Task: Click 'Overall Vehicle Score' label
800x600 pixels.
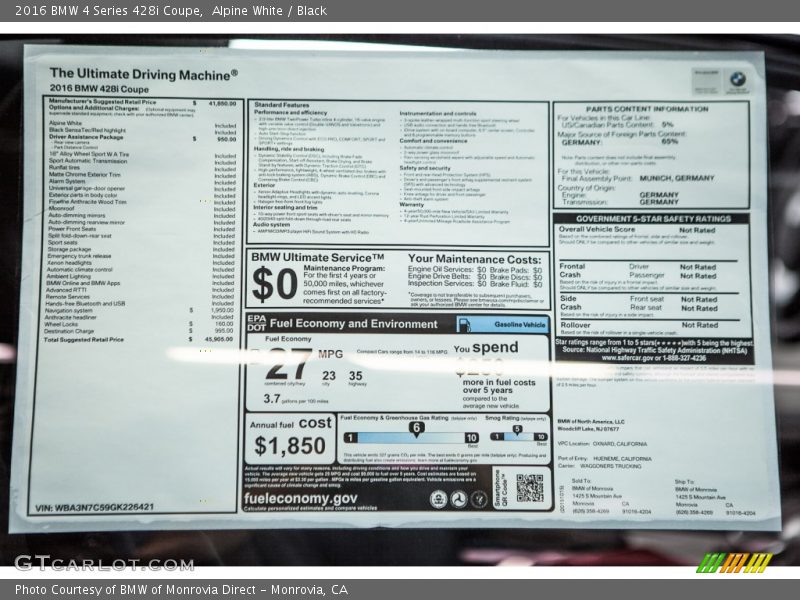Action: pyautogui.click(x=596, y=230)
